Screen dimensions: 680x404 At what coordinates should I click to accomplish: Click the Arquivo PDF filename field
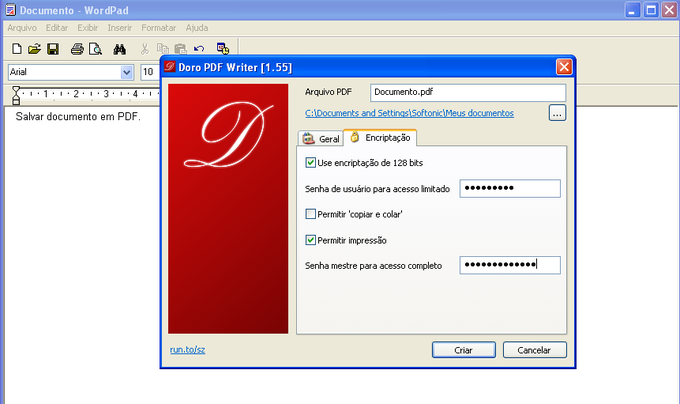tap(468, 92)
